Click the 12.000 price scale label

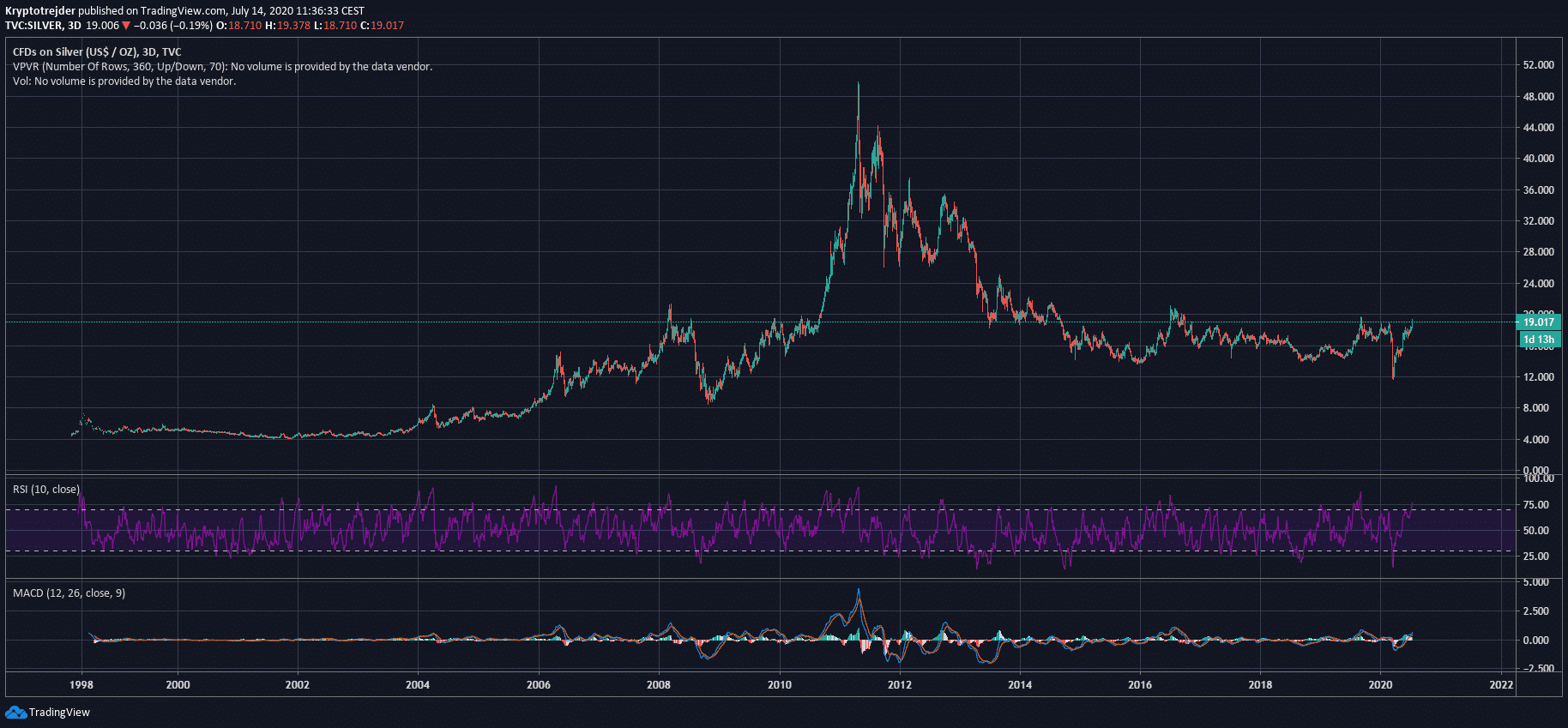click(1538, 377)
